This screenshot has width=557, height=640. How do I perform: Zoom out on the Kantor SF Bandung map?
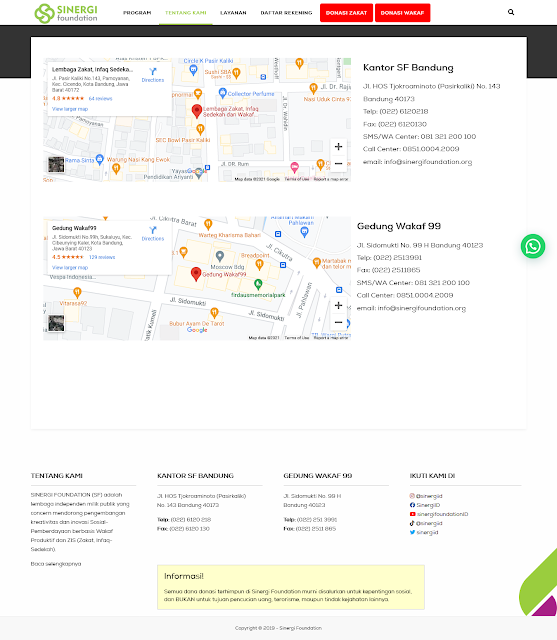tap(338, 164)
